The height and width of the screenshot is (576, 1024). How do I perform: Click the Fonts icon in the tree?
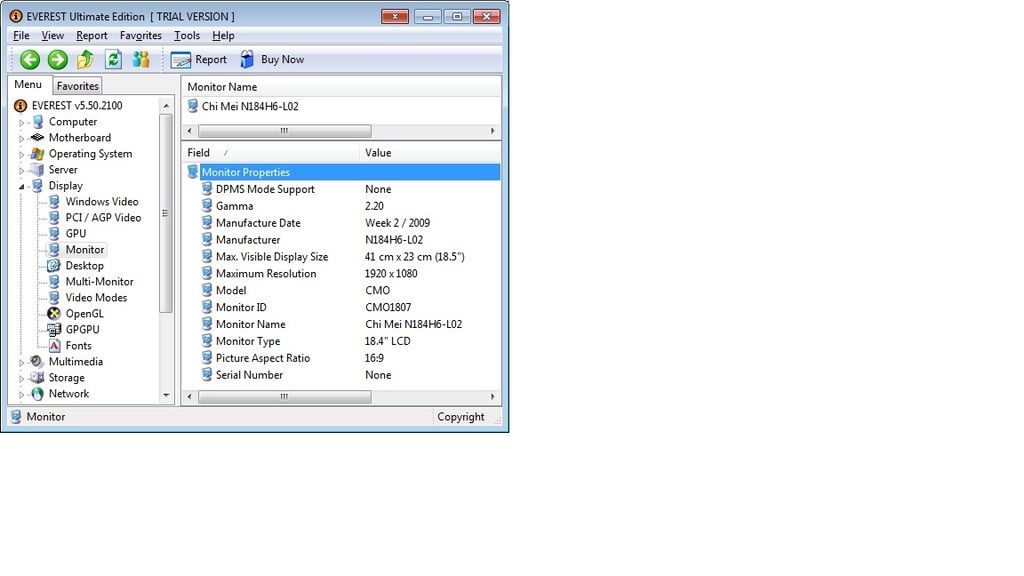pos(54,345)
